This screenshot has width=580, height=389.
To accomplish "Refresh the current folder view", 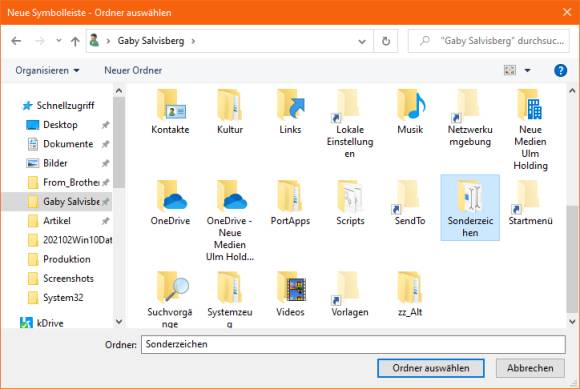I will (x=386, y=41).
